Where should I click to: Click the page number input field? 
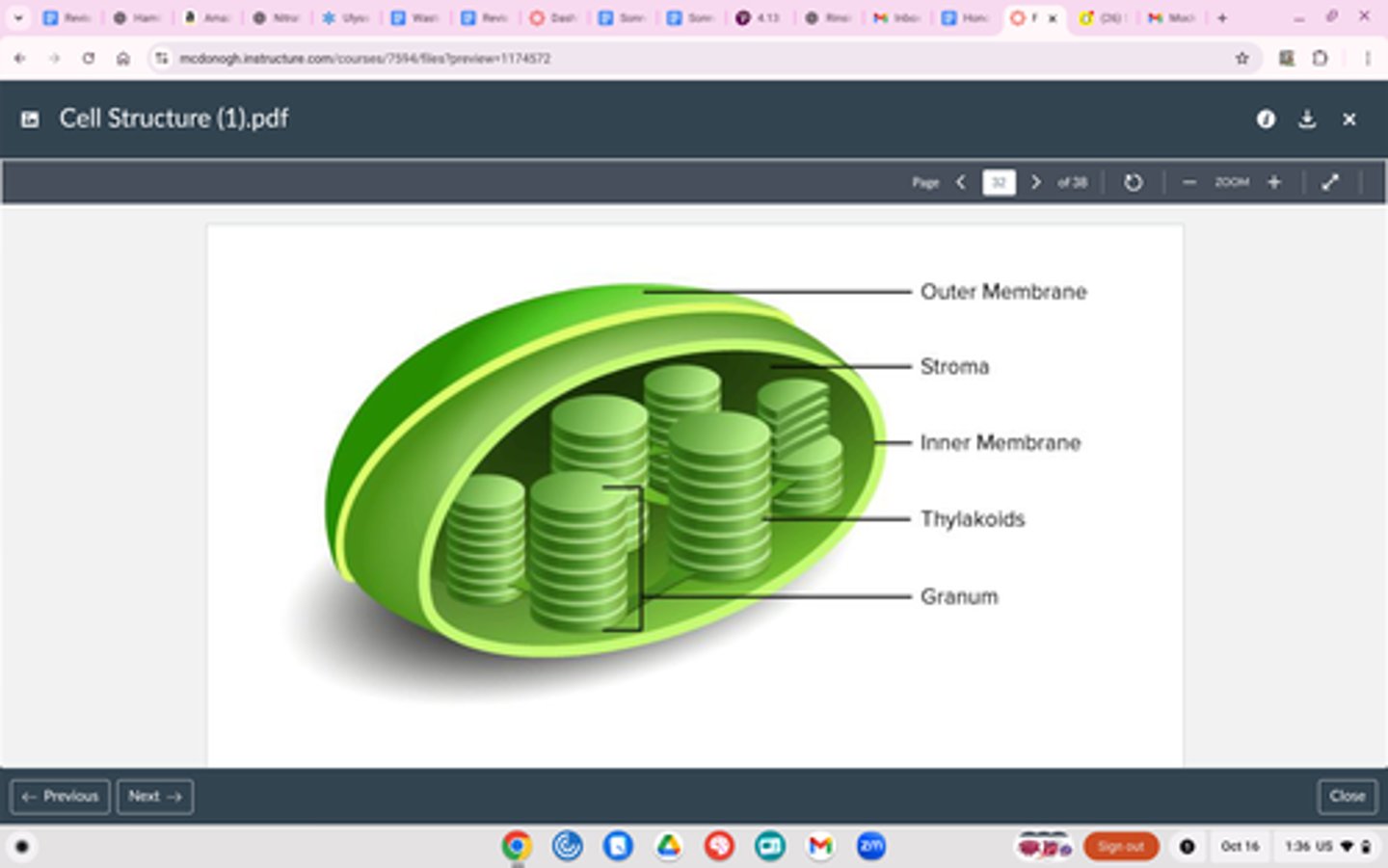999,182
